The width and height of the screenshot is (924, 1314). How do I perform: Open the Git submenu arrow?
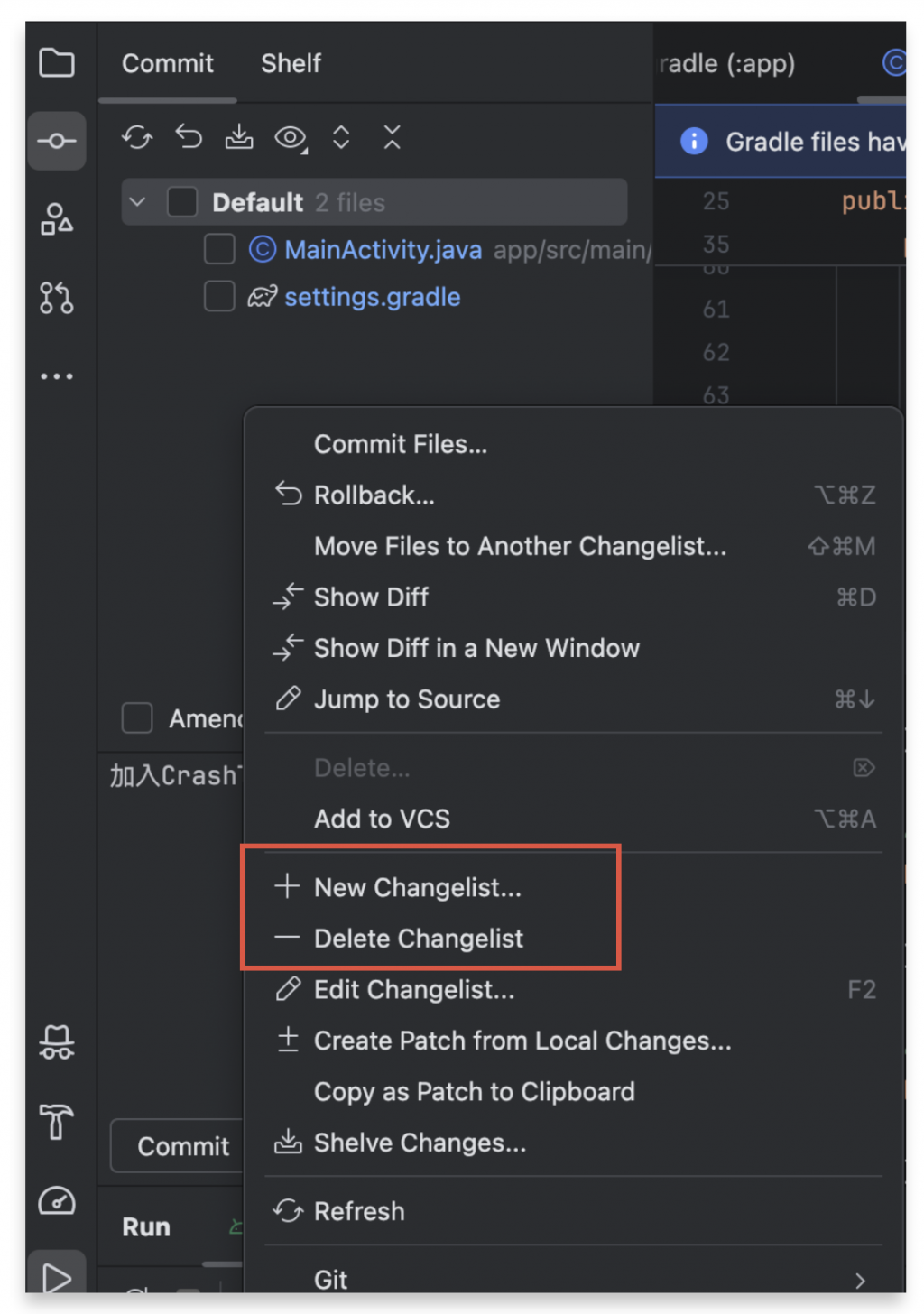pyautogui.click(x=860, y=1280)
